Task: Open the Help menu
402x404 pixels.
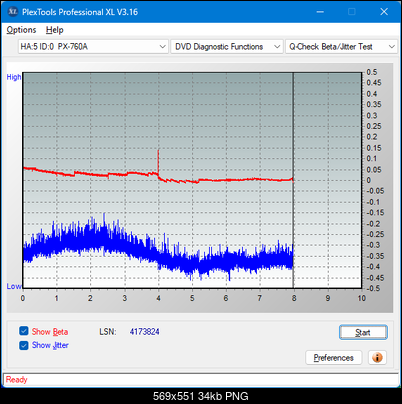Action: [x=55, y=30]
